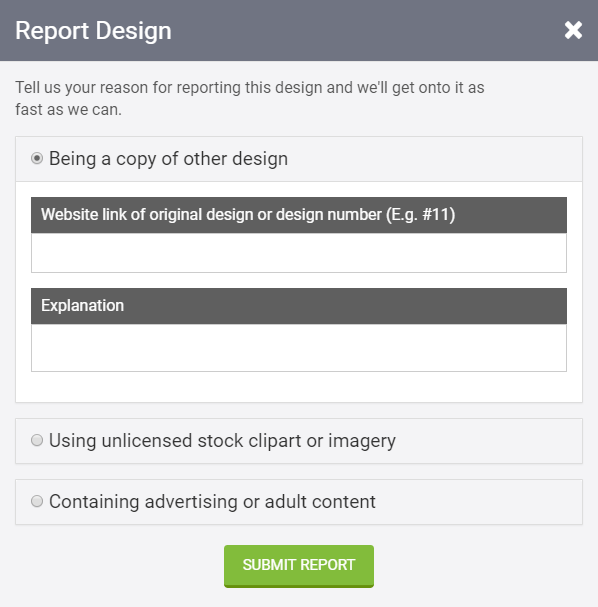Viewport: 598px width, 607px height.
Task: Submit the report with the green button
Action: [x=299, y=566]
